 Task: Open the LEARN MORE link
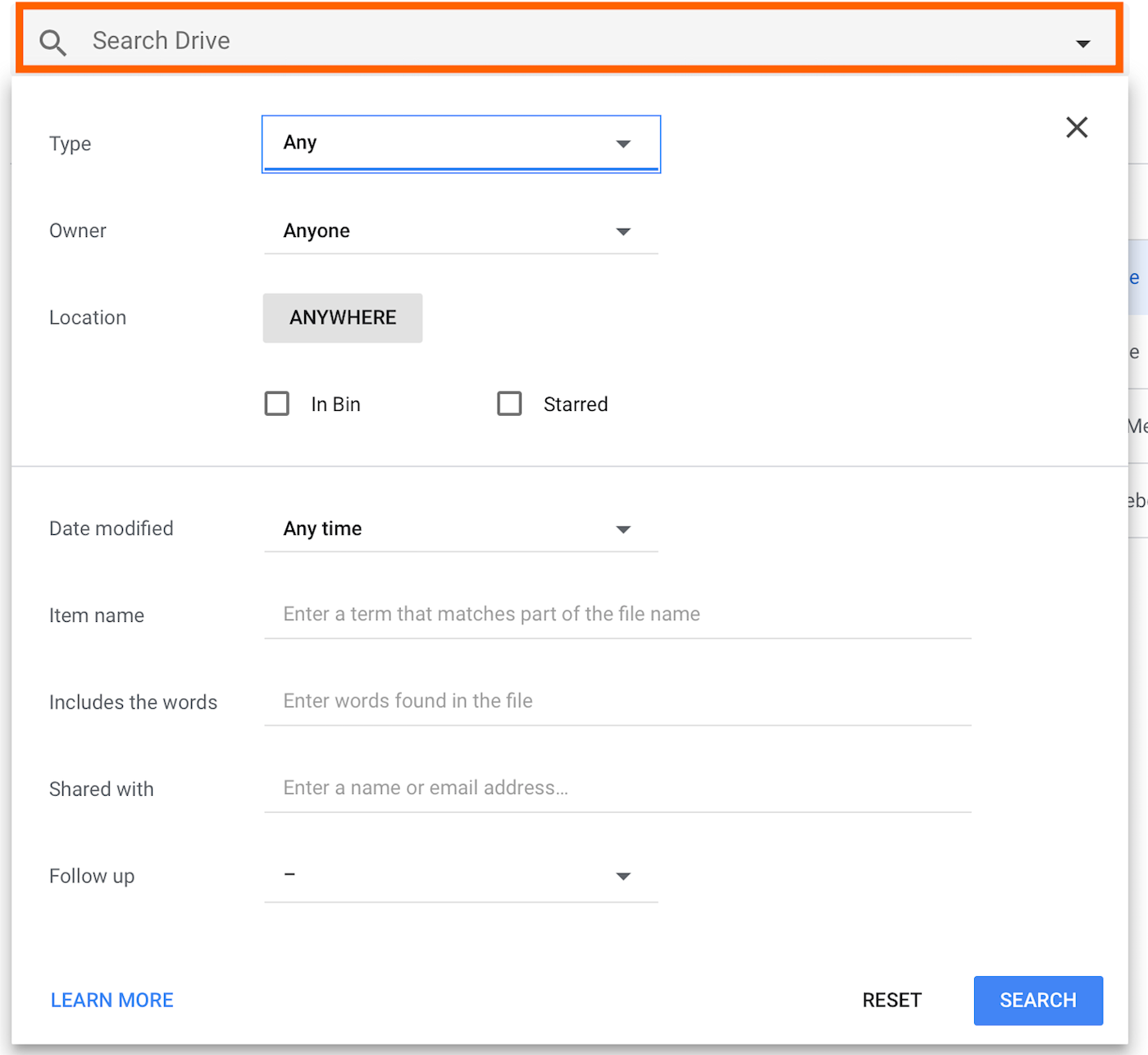pos(112,1000)
